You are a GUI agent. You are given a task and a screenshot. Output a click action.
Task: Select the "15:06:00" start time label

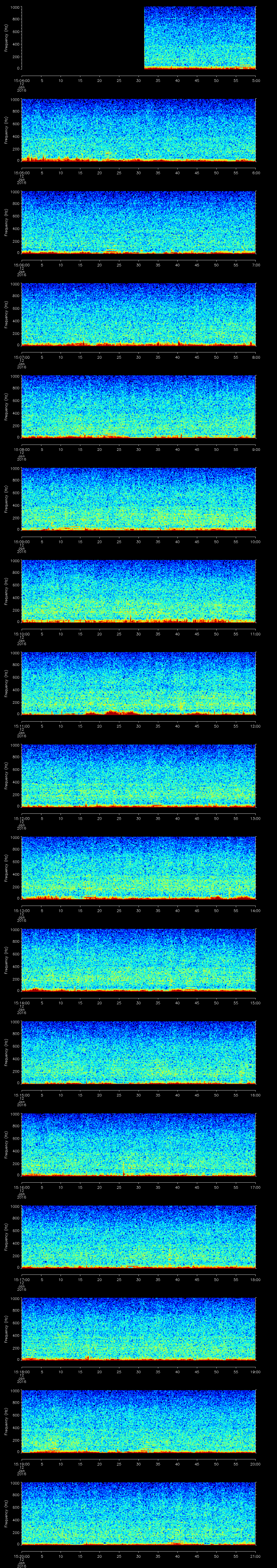point(21,265)
